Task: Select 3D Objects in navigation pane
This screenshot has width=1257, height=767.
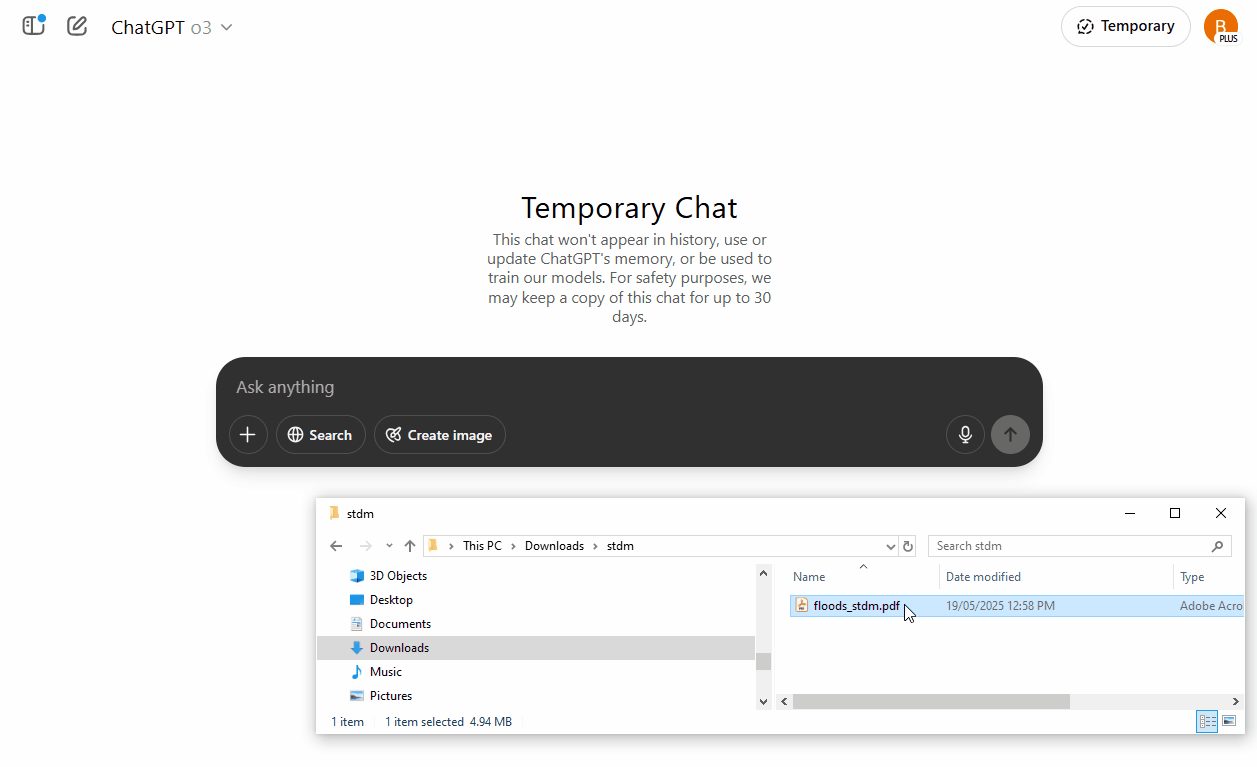Action: click(398, 576)
